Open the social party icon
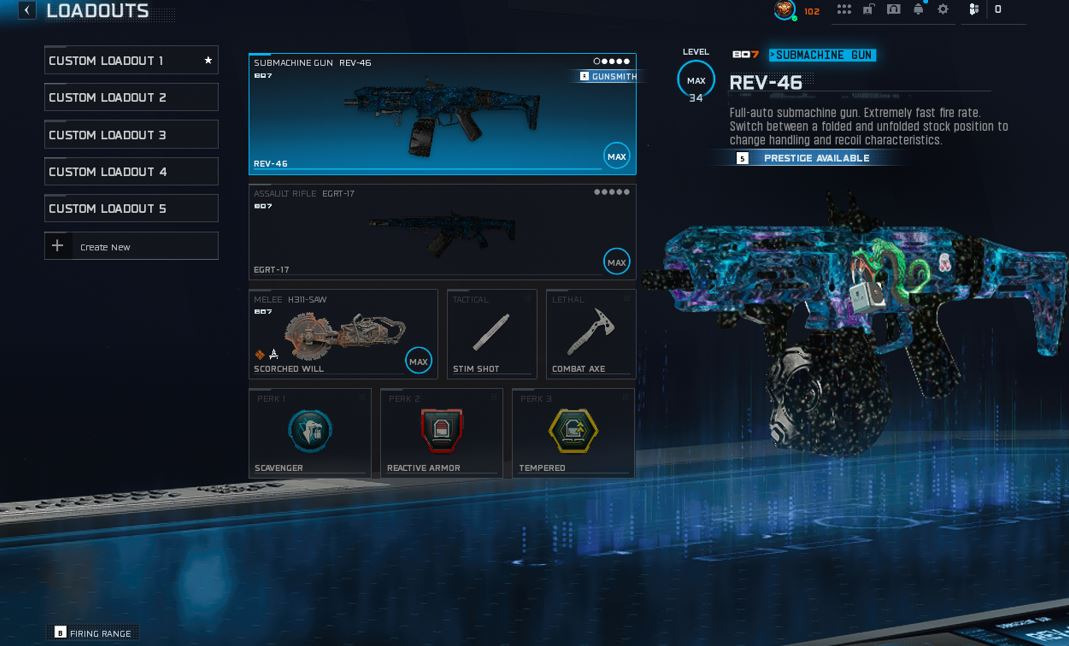Image resolution: width=1069 pixels, height=646 pixels. coord(974,10)
